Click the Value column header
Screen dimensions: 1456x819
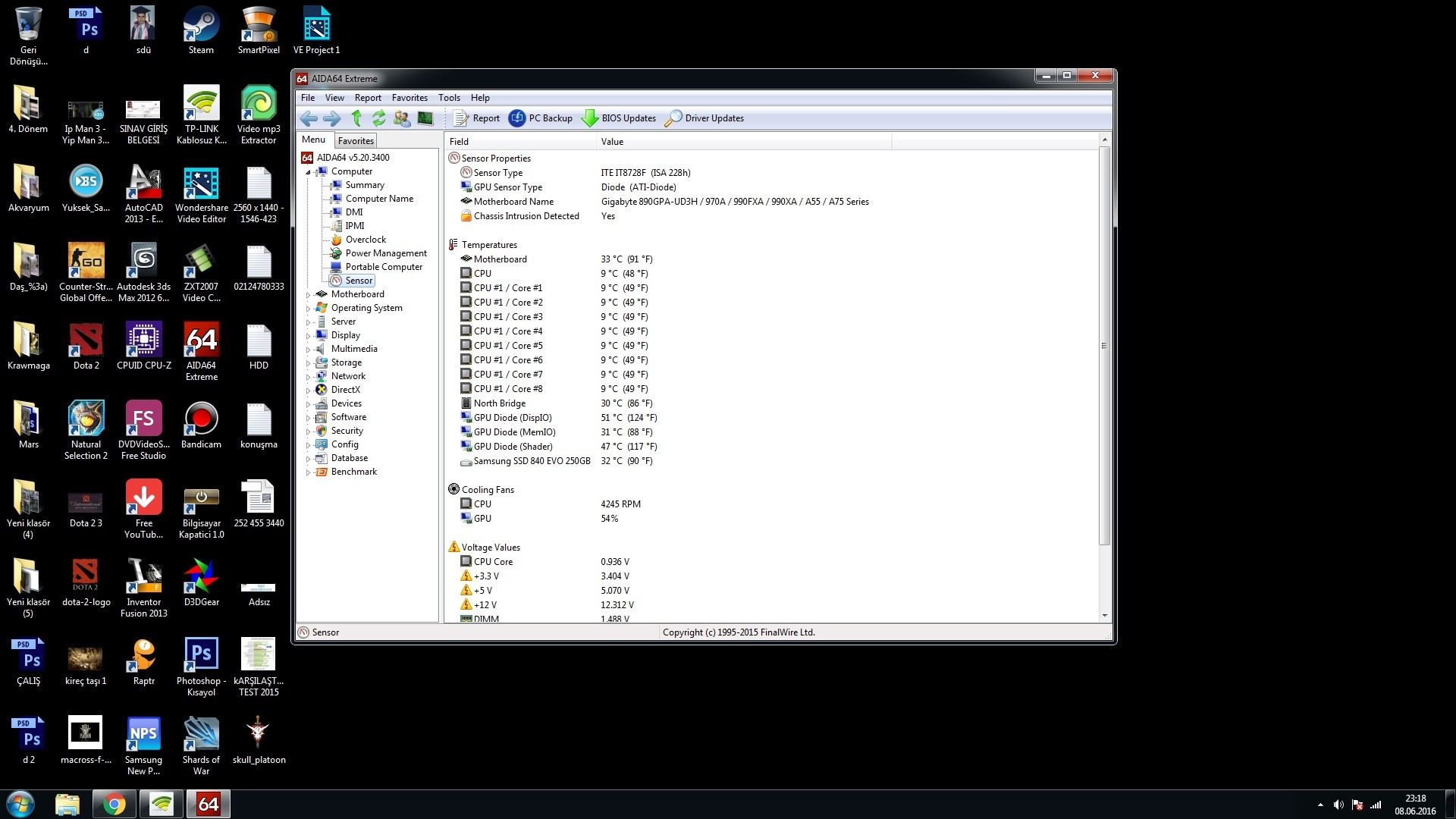click(744, 142)
